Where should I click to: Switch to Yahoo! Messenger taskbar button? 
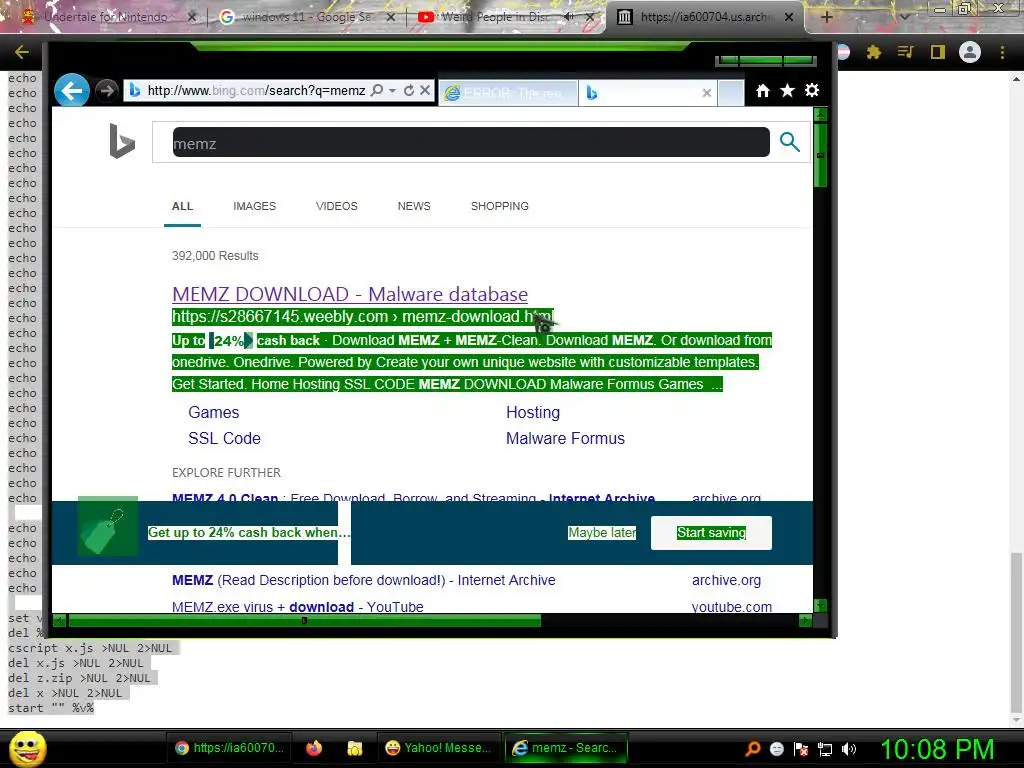point(438,748)
